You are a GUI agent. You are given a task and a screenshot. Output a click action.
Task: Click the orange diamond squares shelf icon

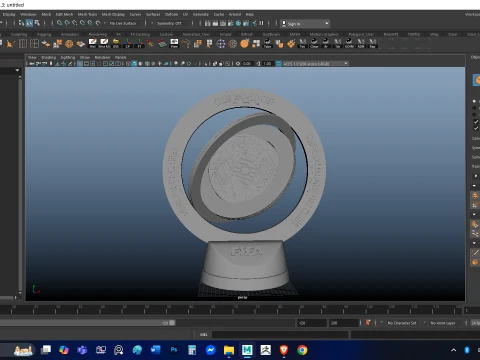[x=291, y=44]
